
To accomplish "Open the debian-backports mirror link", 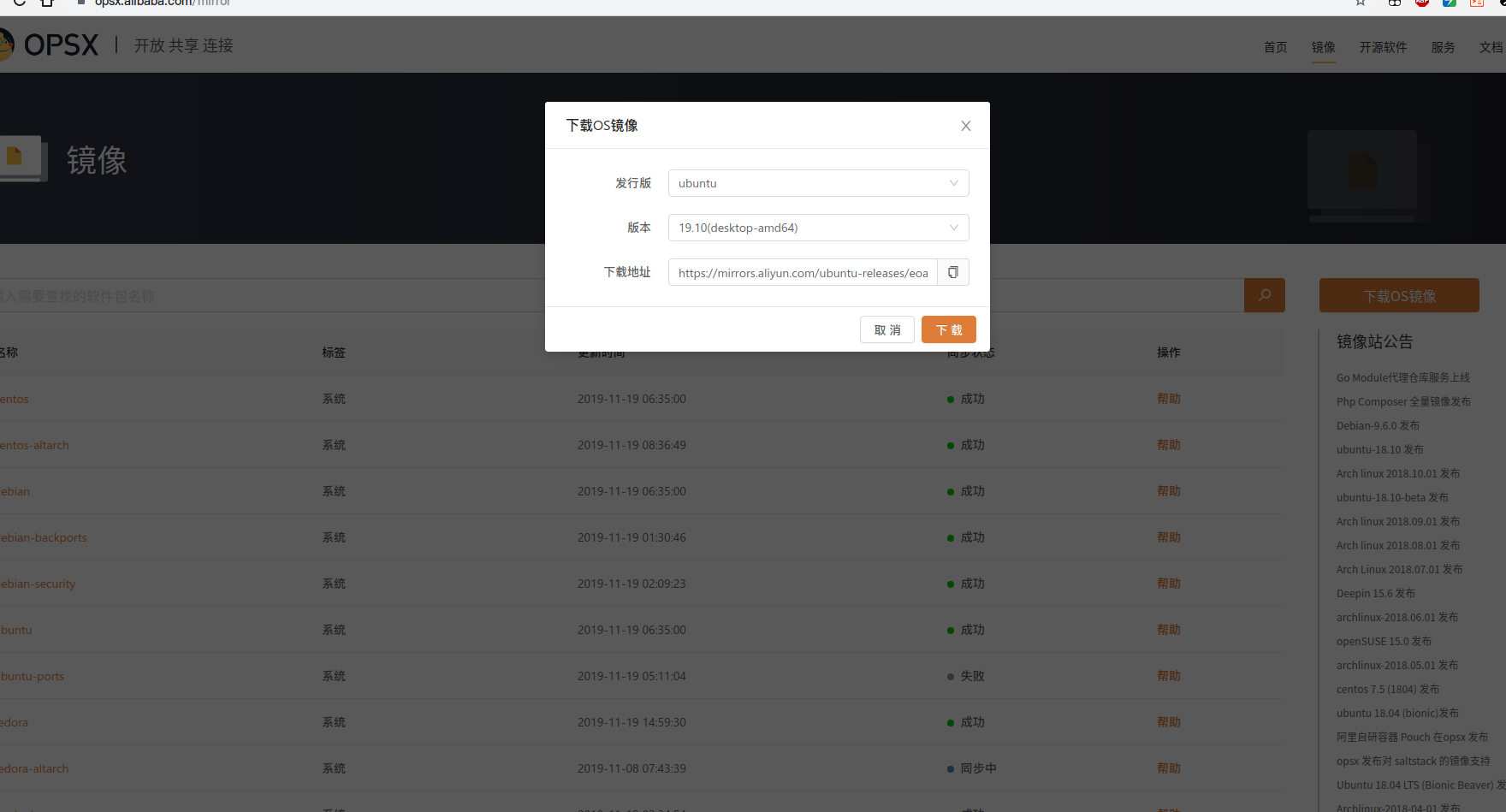I will pos(44,537).
